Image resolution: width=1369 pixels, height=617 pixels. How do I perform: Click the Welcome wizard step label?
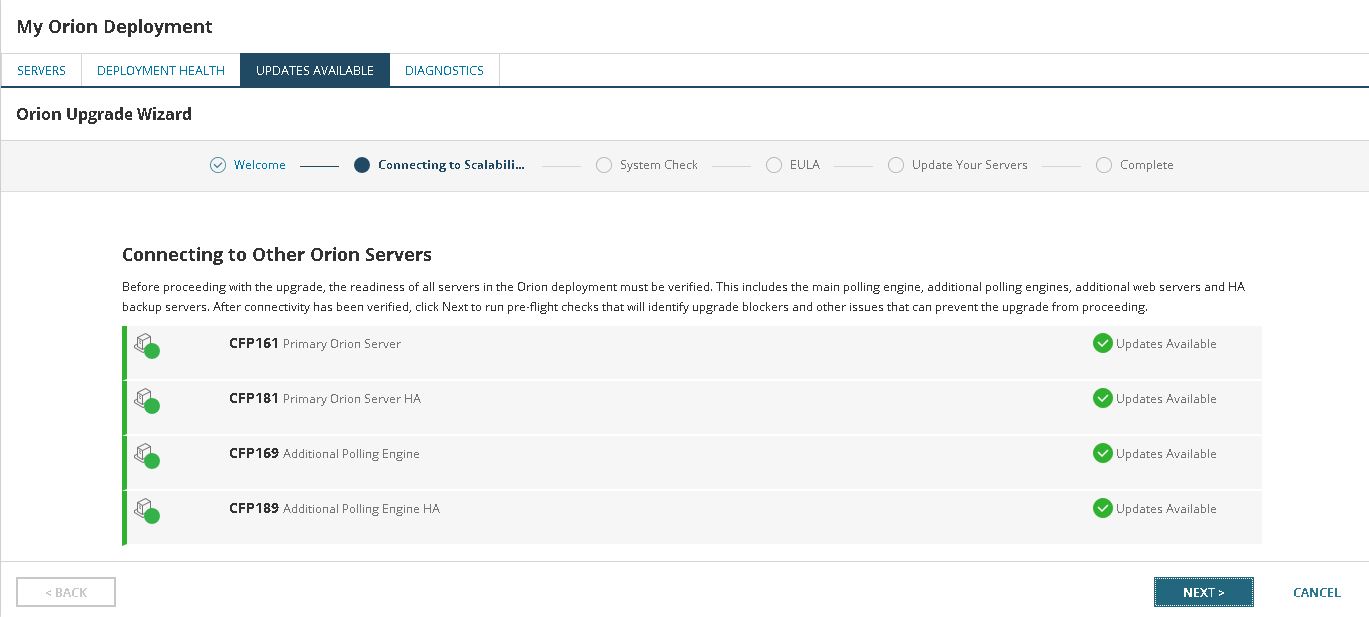click(260, 165)
